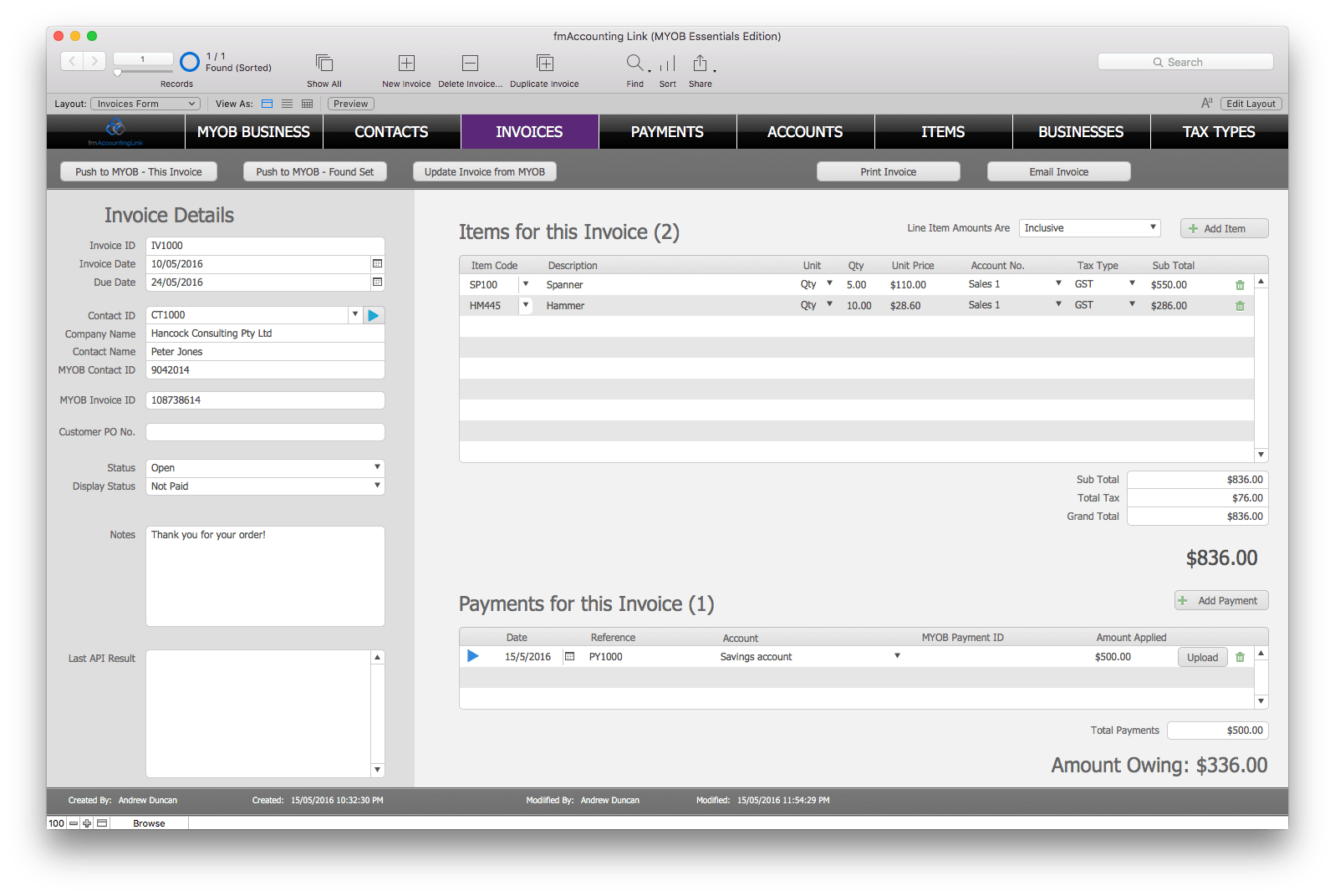Switch to the CONTACTS tab
The image size is (1335, 896).
(391, 131)
